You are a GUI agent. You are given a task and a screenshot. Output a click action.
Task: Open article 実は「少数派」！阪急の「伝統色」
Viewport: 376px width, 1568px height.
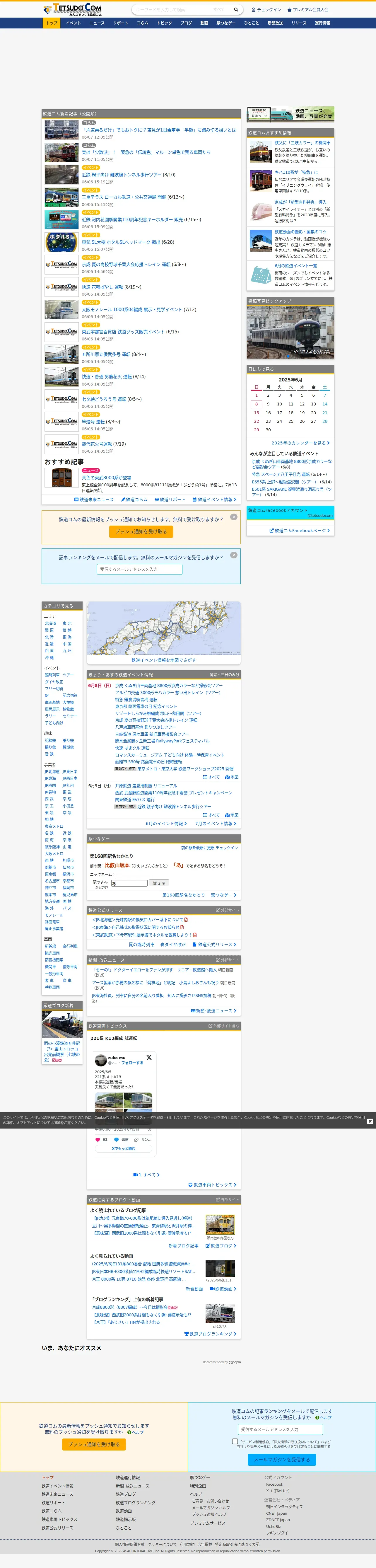tap(146, 152)
